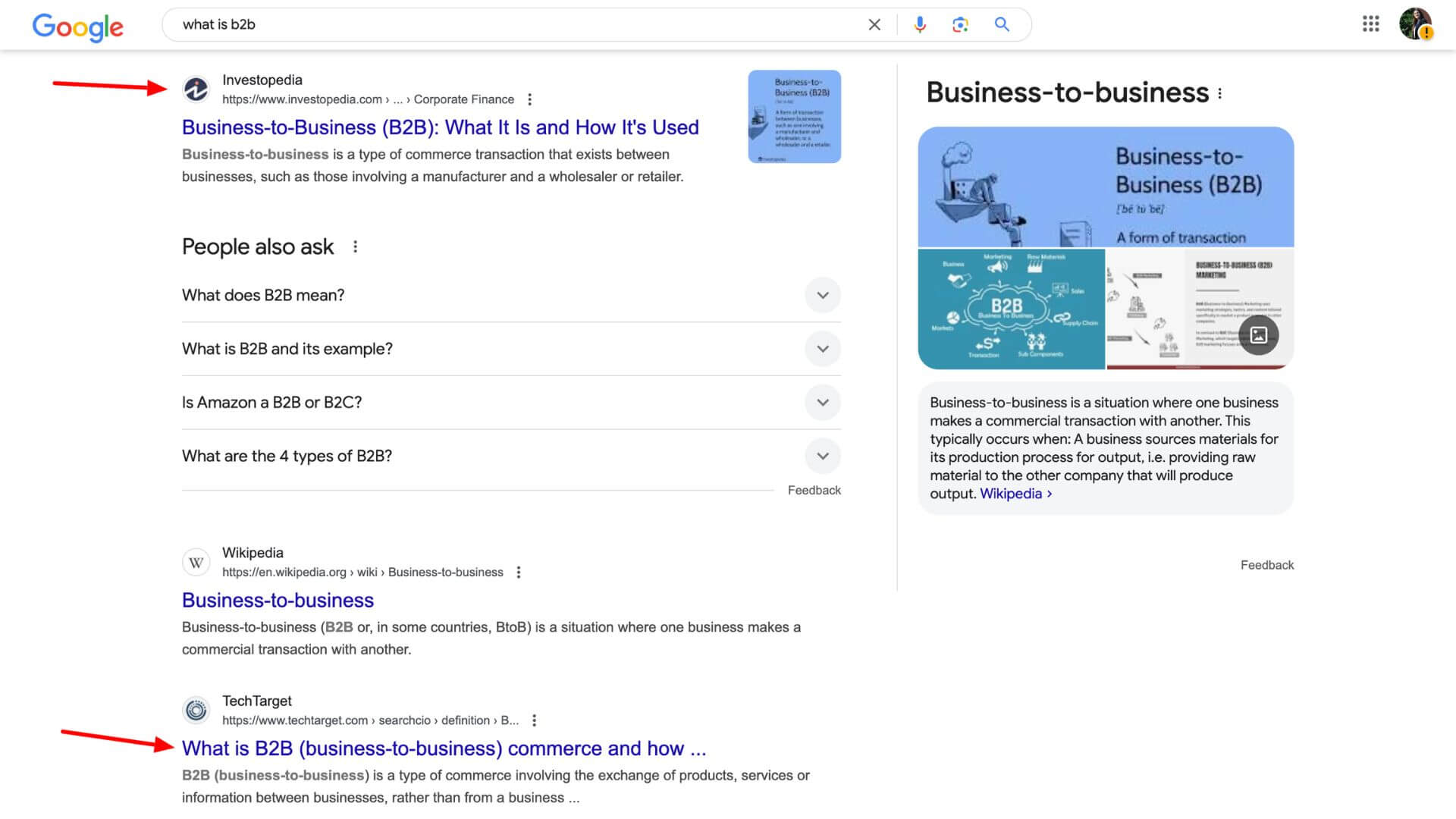The height and width of the screenshot is (819, 1456).
Task: Click the Investopedia URL breadcrumb
Action: coord(368,99)
